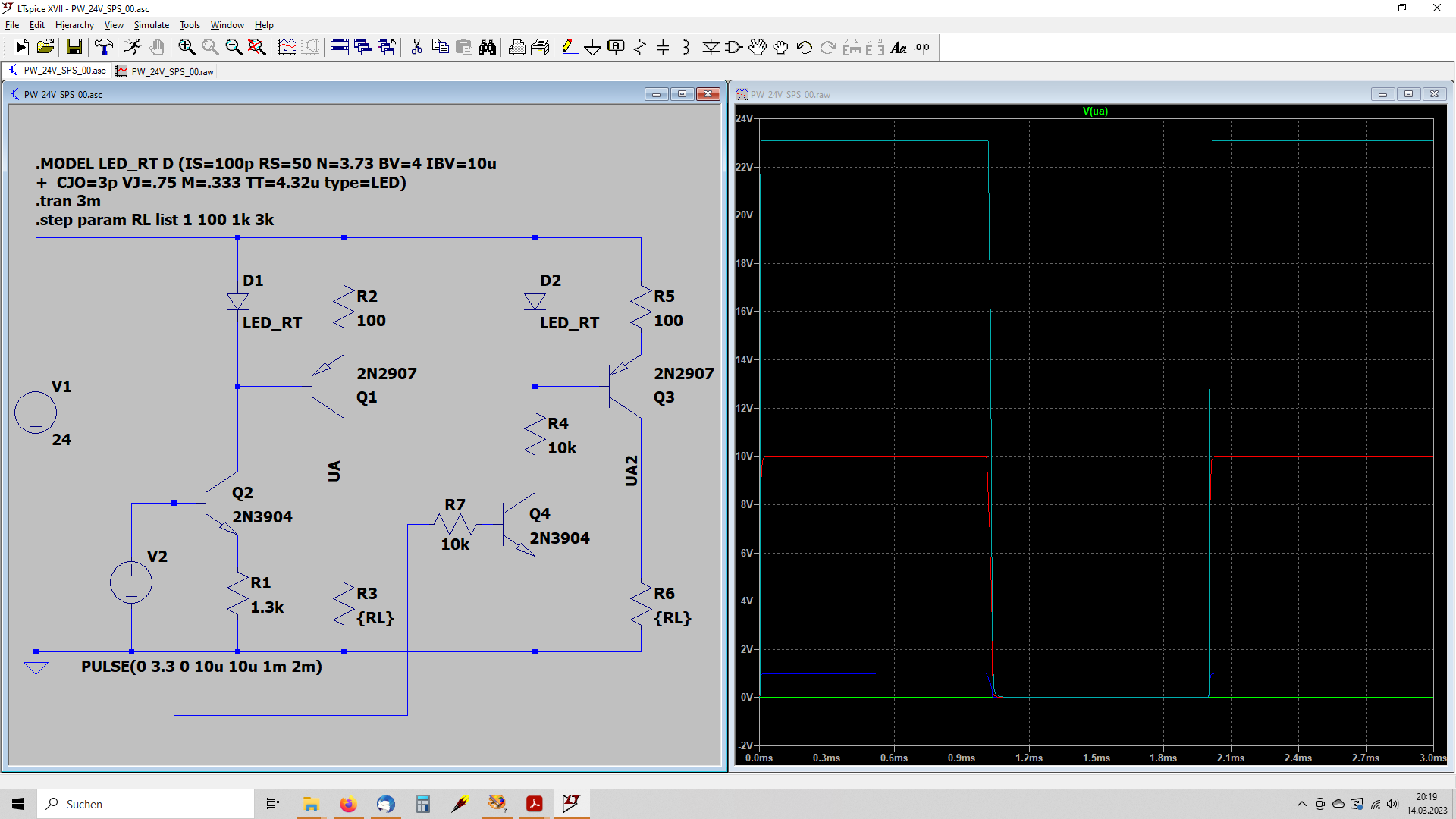The image size is (1456, 819).
Task: Switch to the PW_24V_SPS_00.asc tab
Action: (x=58, y=71)
